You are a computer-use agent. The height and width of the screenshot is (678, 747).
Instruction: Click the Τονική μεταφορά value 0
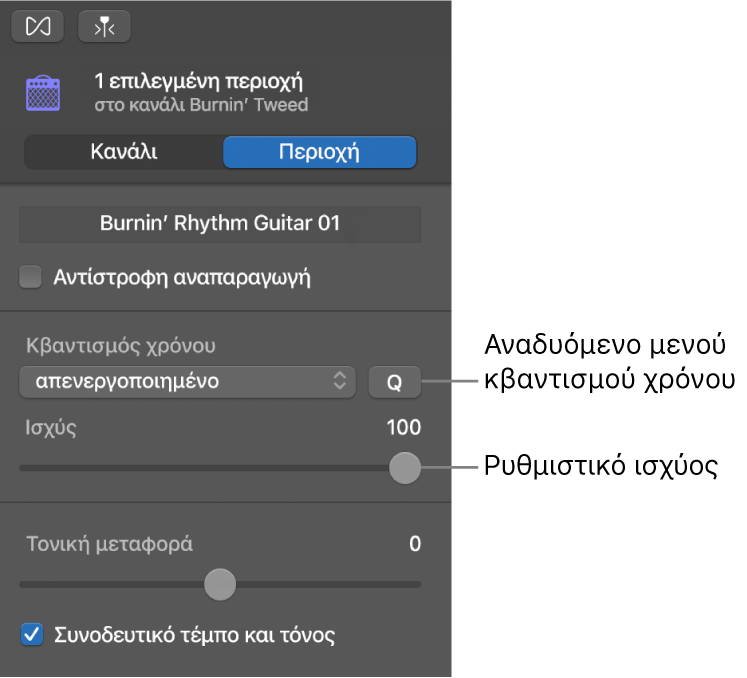415,544
